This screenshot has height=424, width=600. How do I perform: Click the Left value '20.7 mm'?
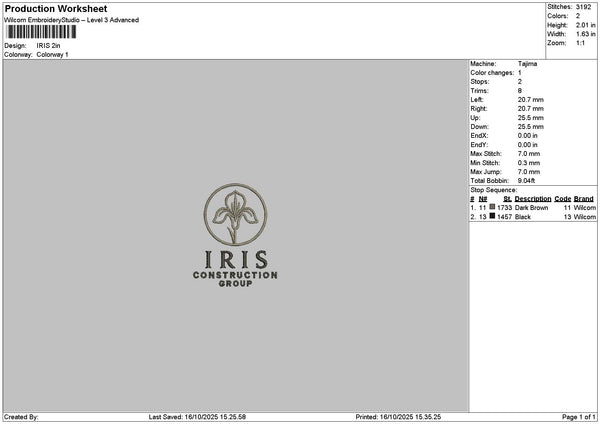(531, 100)
